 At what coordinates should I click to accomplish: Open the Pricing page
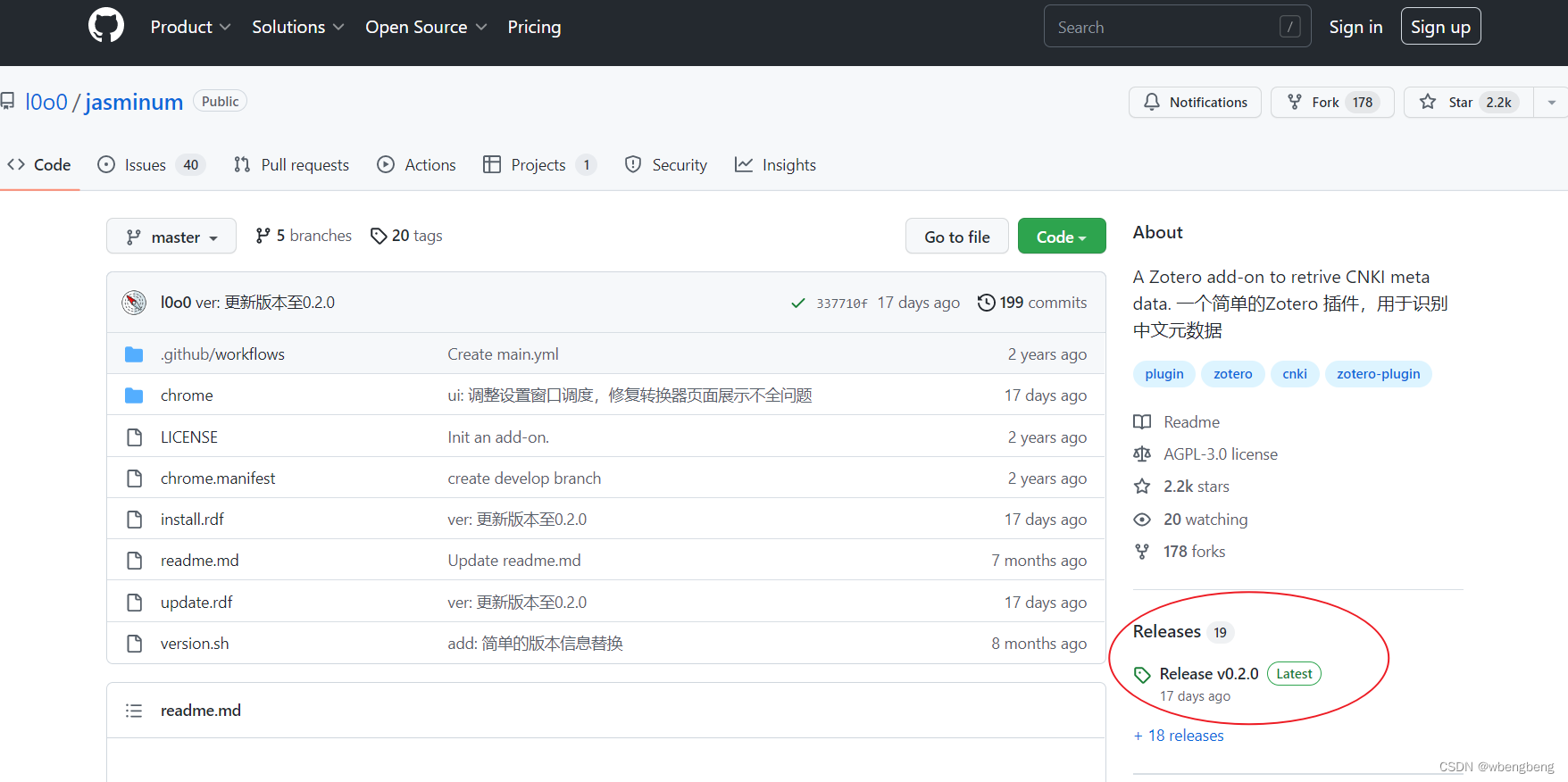coord(534,27)
